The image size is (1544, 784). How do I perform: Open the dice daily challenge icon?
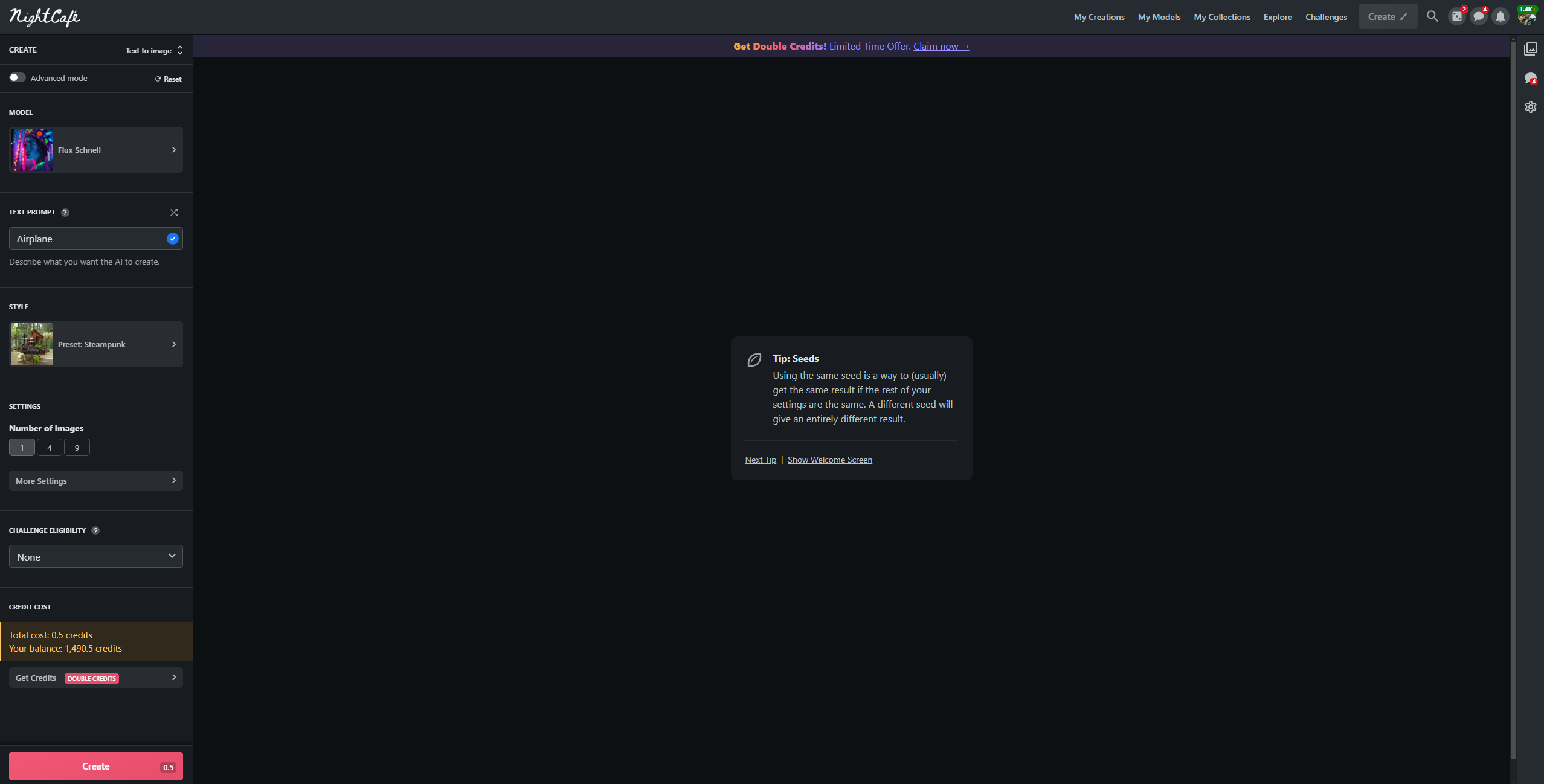click(1457, 16)
